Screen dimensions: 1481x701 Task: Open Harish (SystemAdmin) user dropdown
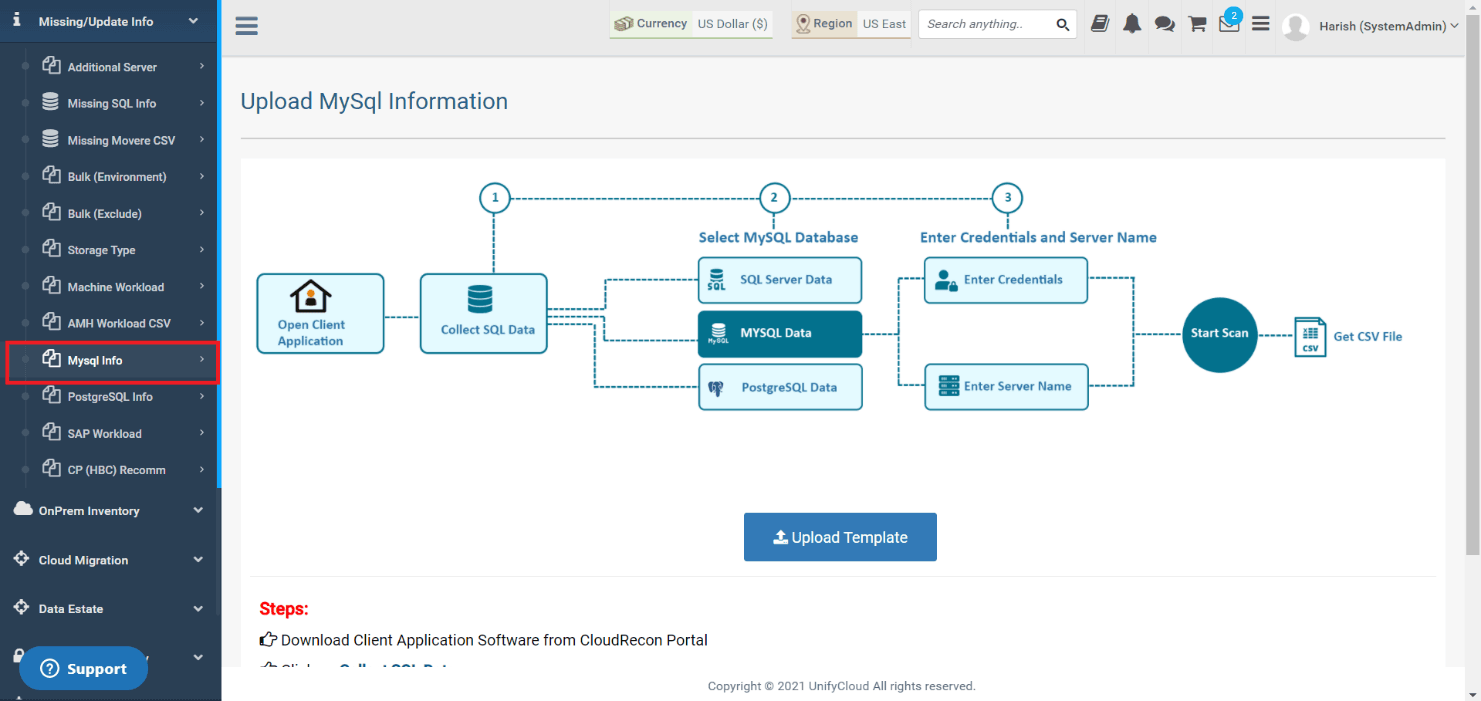[x=1371, y=27]
